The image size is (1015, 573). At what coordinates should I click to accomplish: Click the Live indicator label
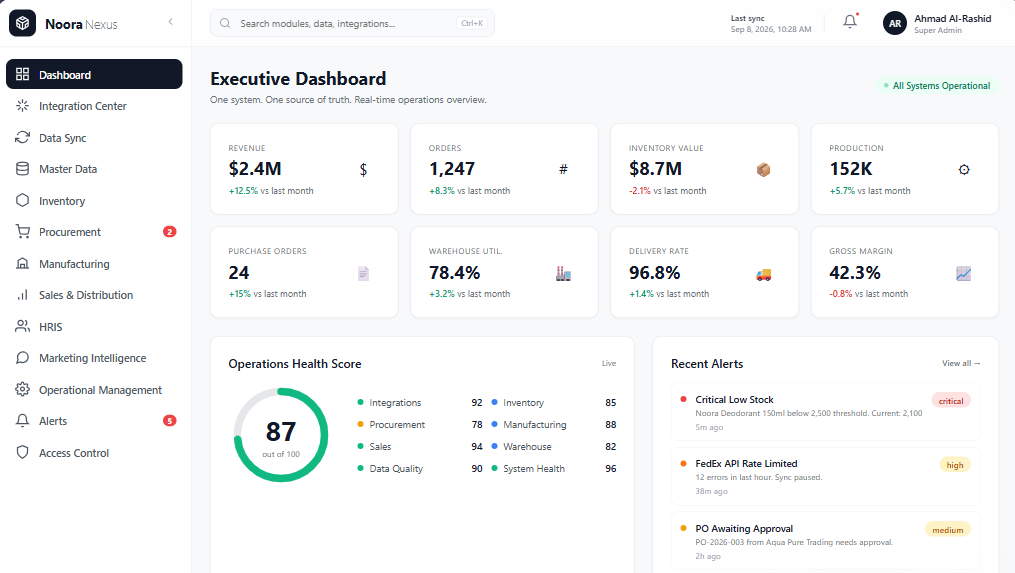pyautogui.click(x=608, y=363)
